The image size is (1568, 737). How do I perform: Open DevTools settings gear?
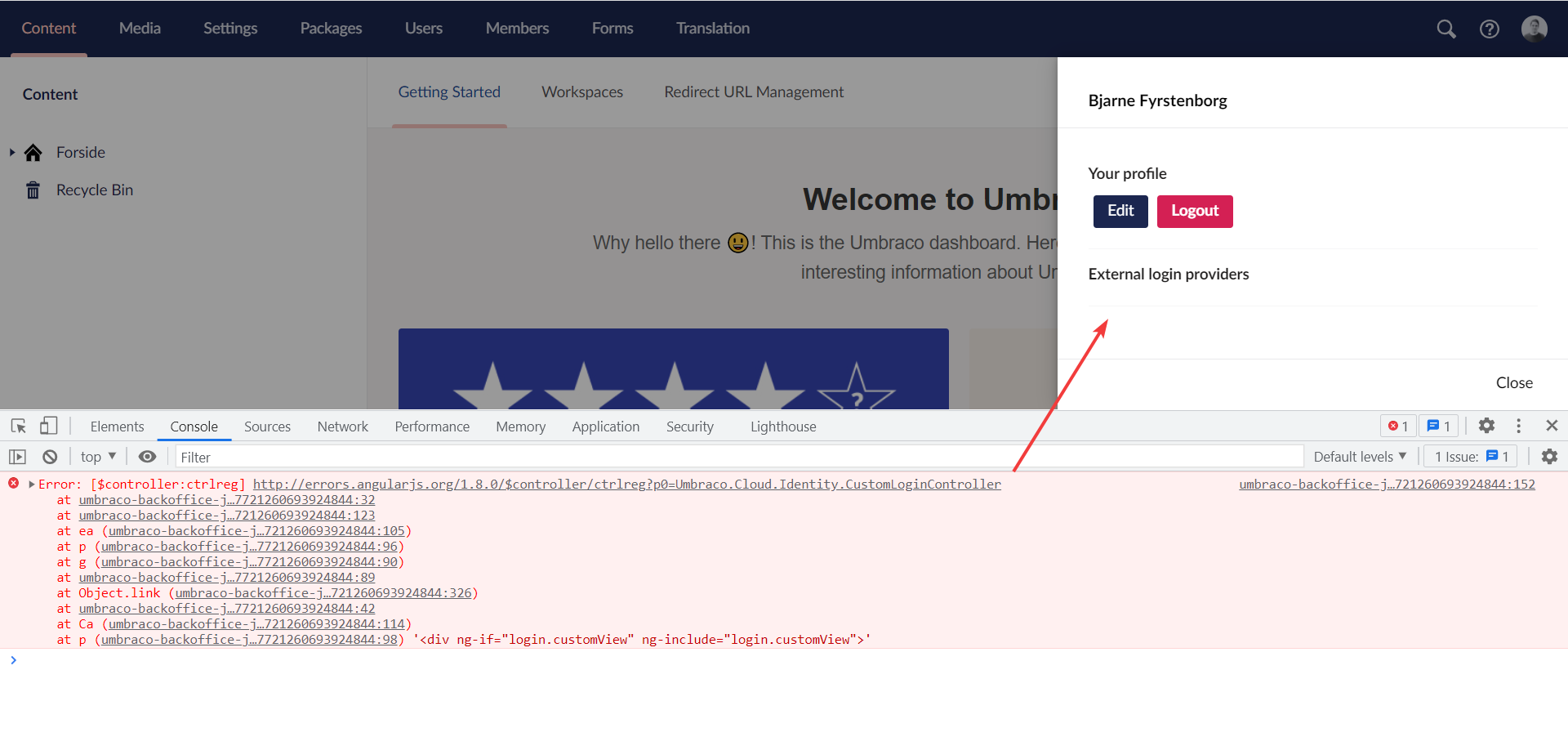(1486, 426)
